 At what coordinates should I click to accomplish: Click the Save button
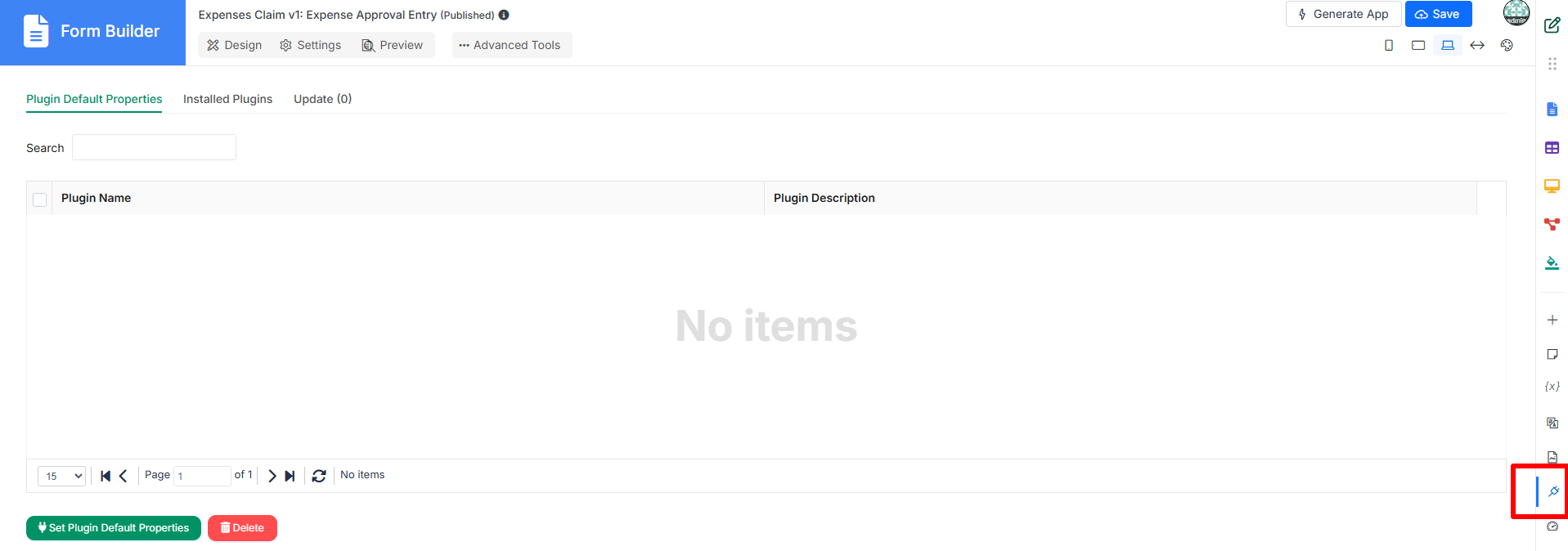tap(1438, 14)
